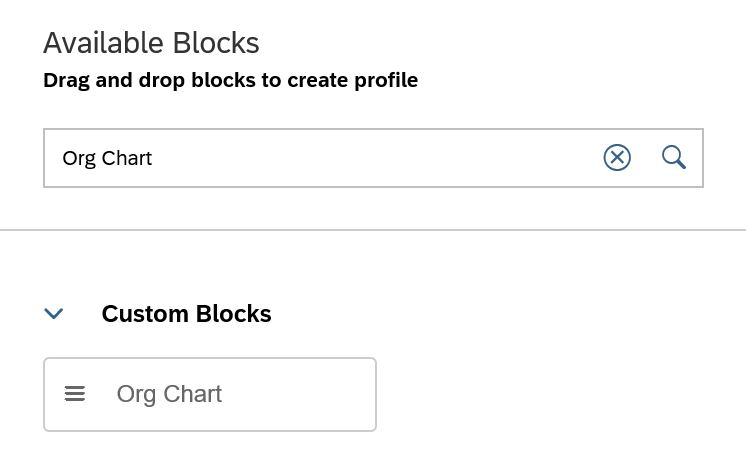Image resolution: width=746 pixels, height=451 pixels.
Task: Click the Org Chart label in tile
Action: 169,394
